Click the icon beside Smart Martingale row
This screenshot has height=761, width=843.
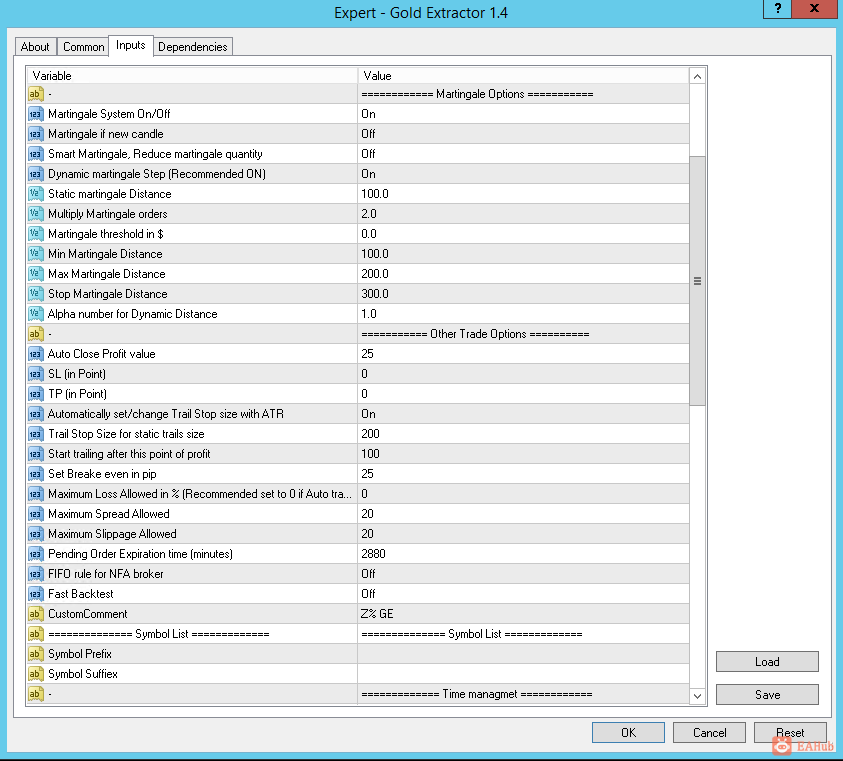click(35, 154)
